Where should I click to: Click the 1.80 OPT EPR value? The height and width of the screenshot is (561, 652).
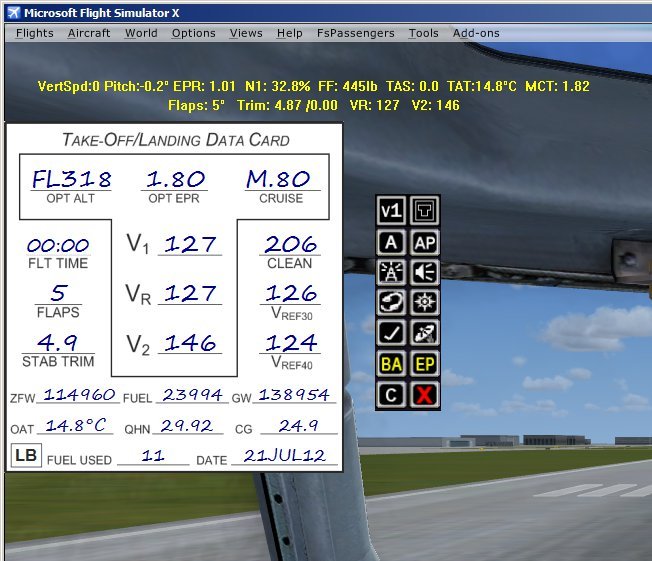click(175, 179)
